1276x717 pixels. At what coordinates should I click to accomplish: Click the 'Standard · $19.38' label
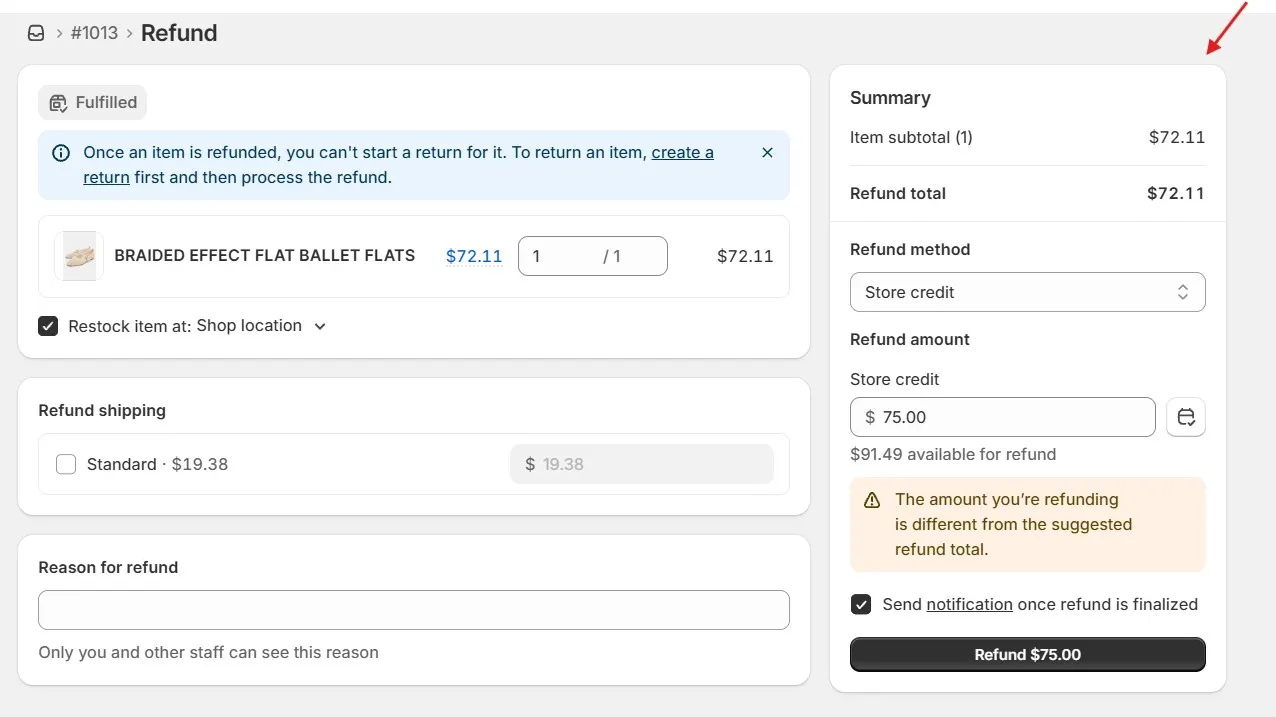pyautogui.click(x=157, y=464)
